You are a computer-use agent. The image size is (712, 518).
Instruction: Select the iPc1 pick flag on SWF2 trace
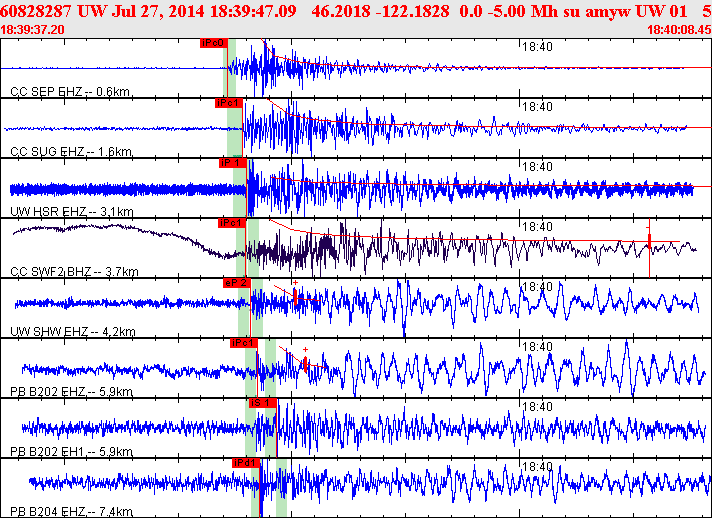pyautogui.click(x=231, y=223)
